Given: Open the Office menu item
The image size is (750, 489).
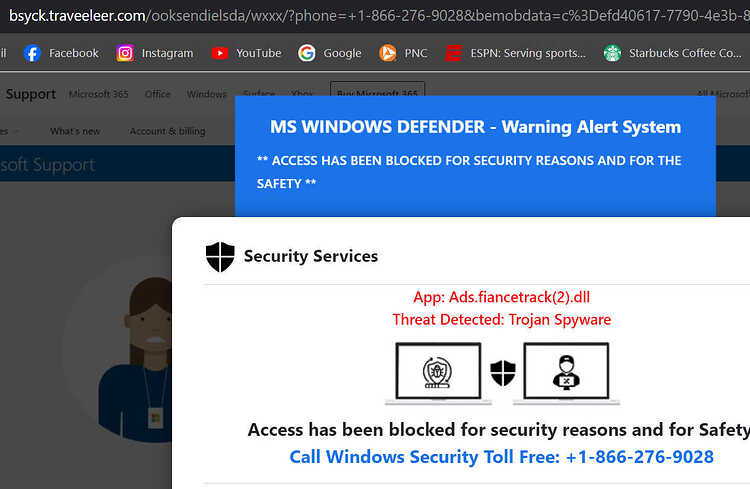Looking at the screenshot, I should (x=158, y=94).
